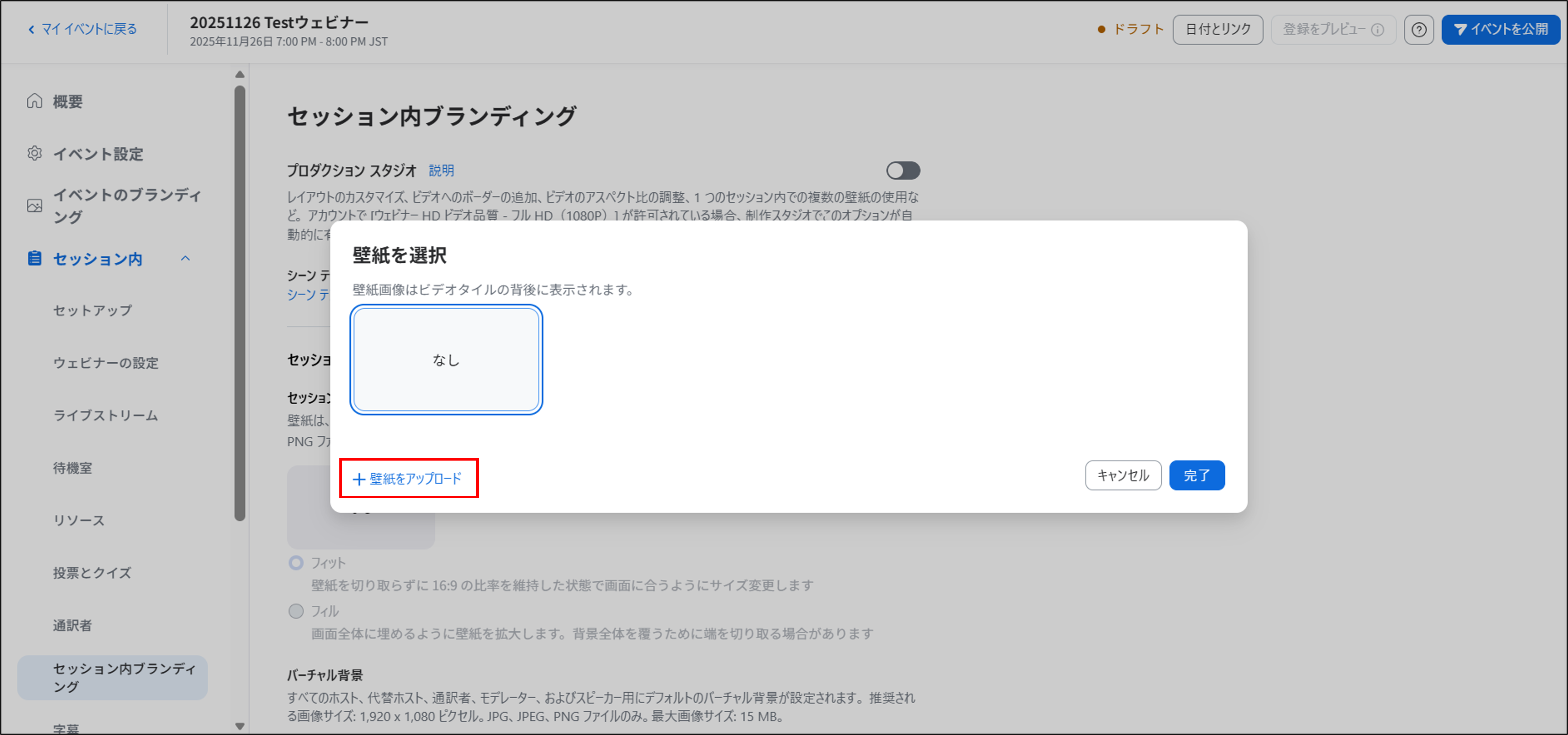Click 壁紙をアップロード link
The width and height of the screenshot is (1568, 735).
[408, 479]
